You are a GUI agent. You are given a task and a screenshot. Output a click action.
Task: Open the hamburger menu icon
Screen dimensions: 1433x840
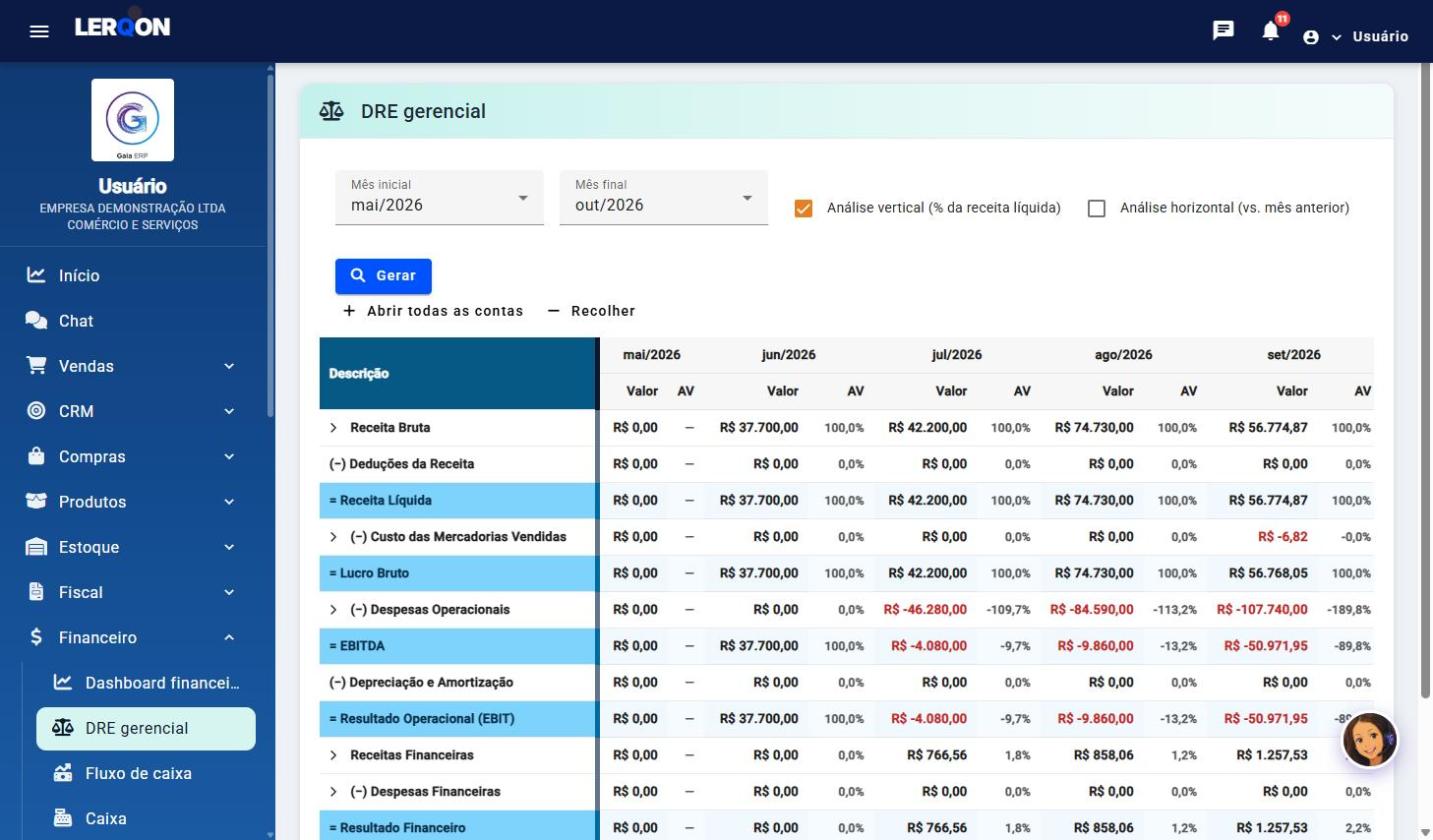(39, 31)
